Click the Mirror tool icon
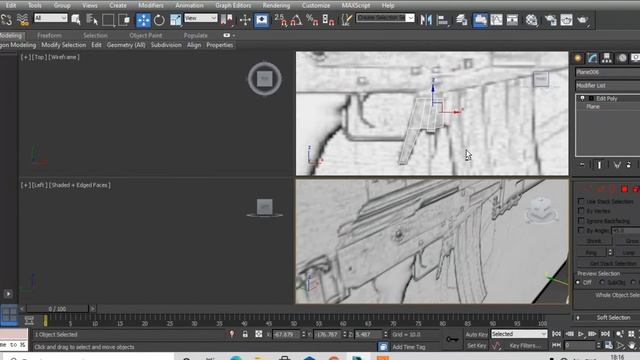640x360 pixels. coord(426,20)
